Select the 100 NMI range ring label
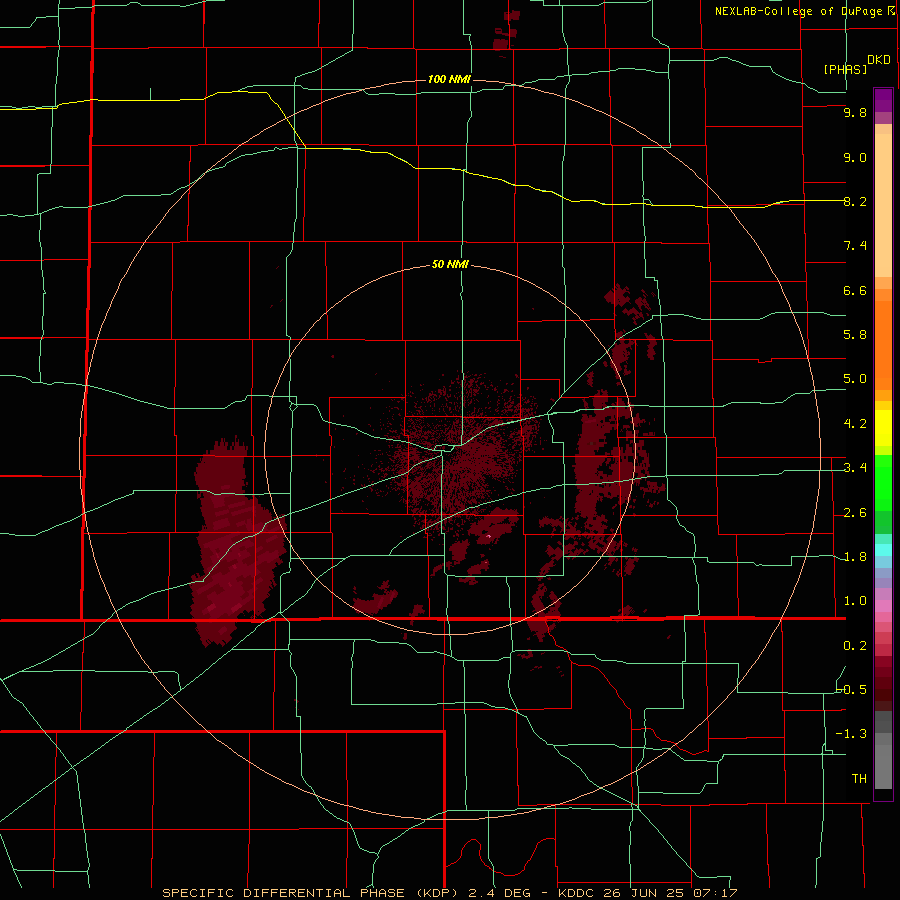 pos(449,79)
